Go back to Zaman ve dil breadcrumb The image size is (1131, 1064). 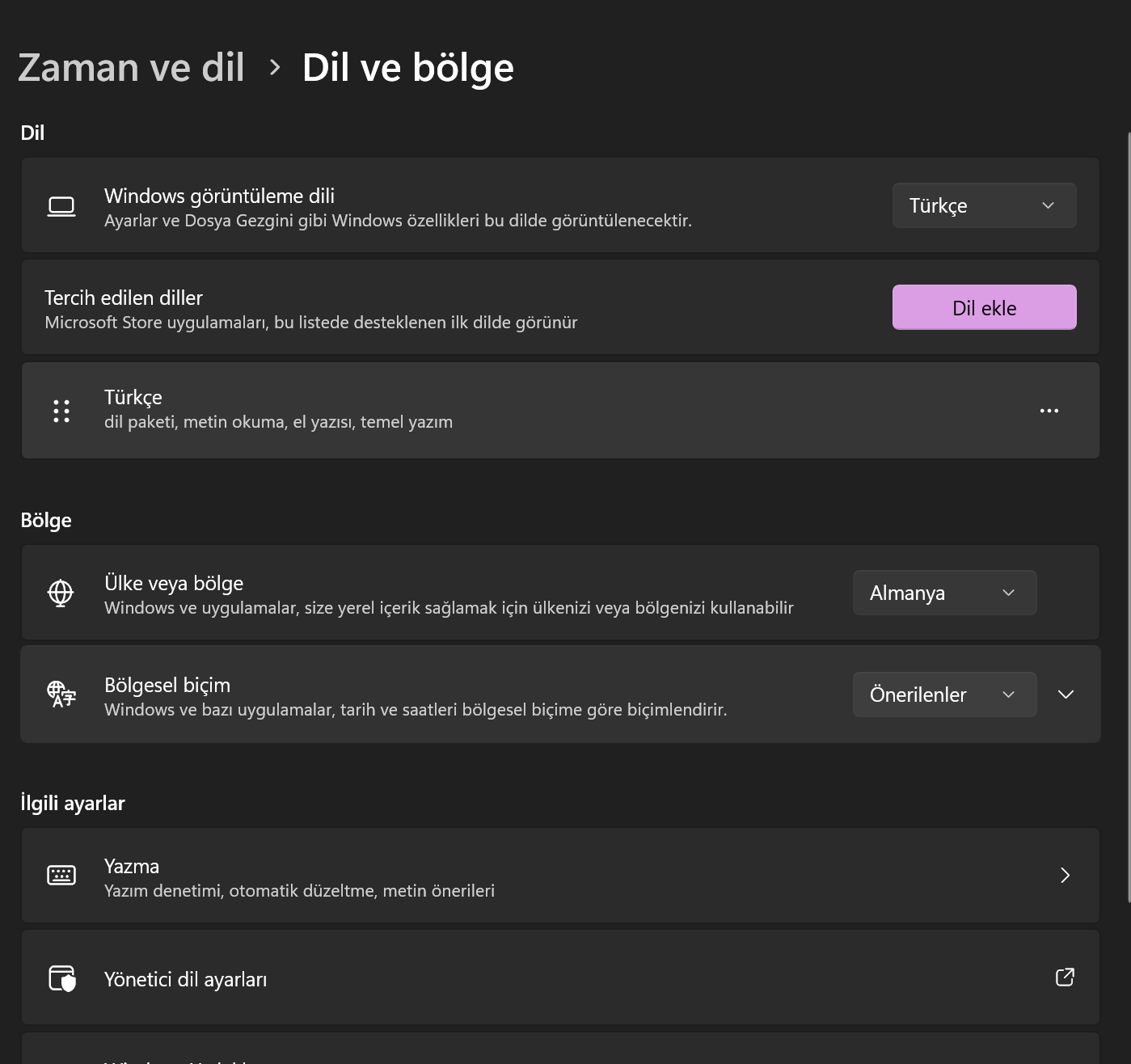point(131,68)
